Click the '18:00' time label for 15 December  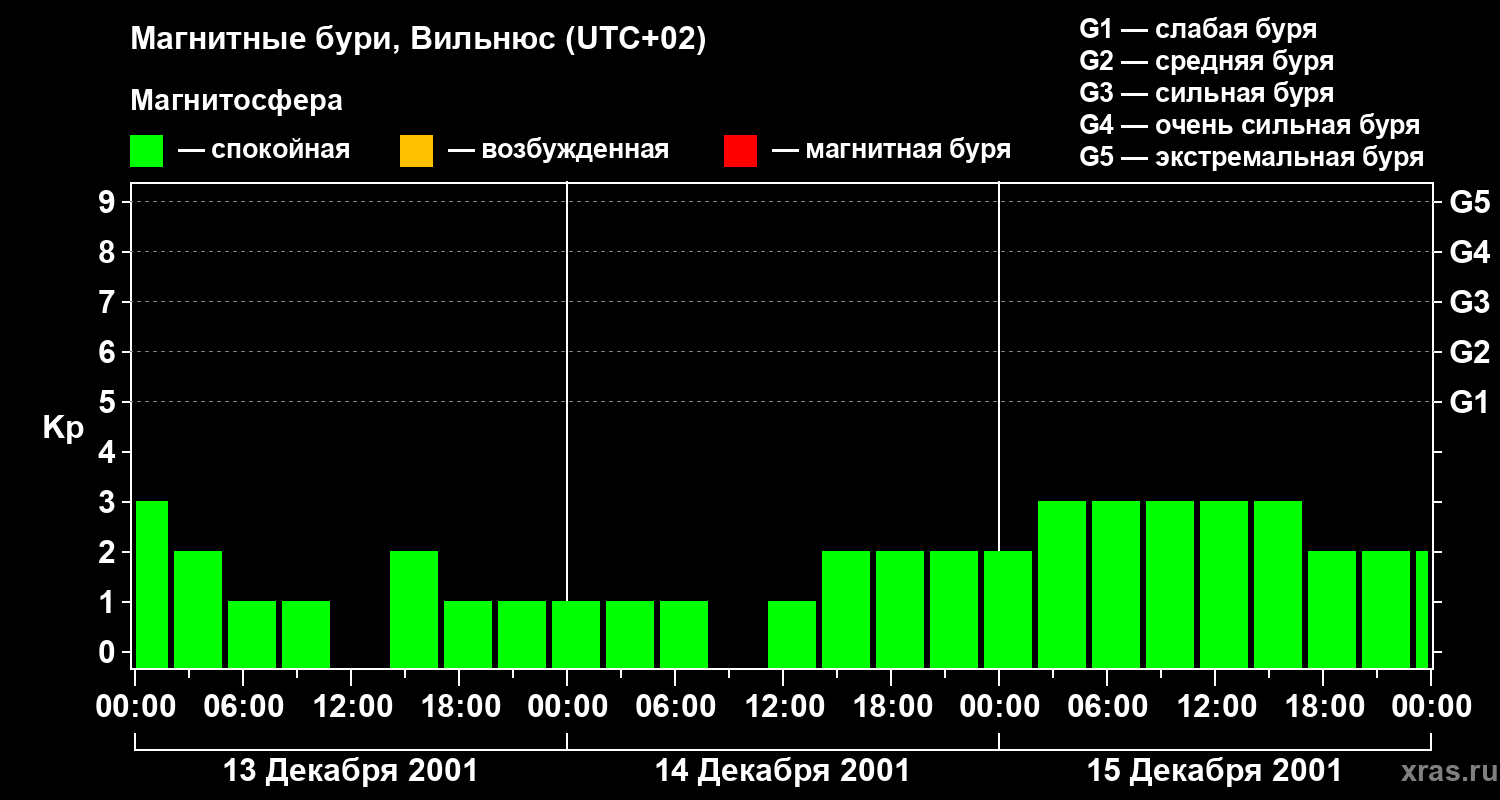[1323, 706]
